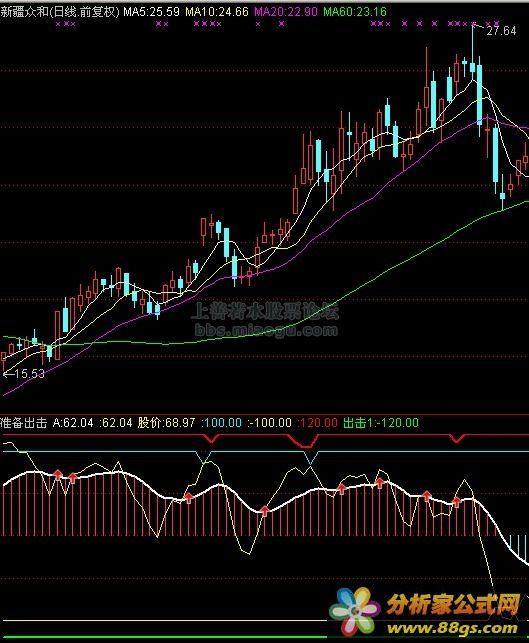Click the :-100.00 indicator value
The image size is (529, 643).
click(x=269, y=423)
